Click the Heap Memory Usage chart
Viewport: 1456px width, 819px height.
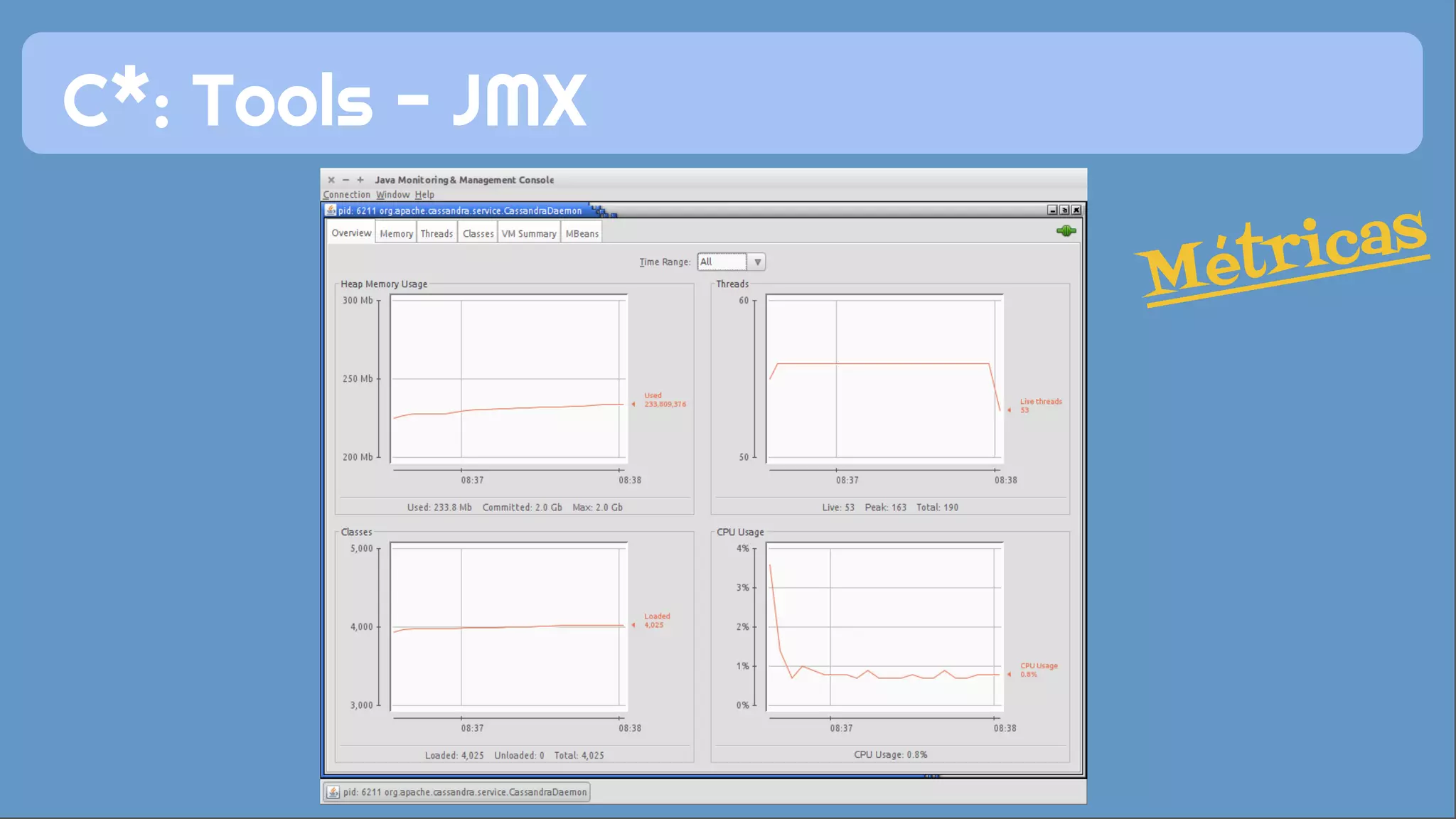point(508,378)
